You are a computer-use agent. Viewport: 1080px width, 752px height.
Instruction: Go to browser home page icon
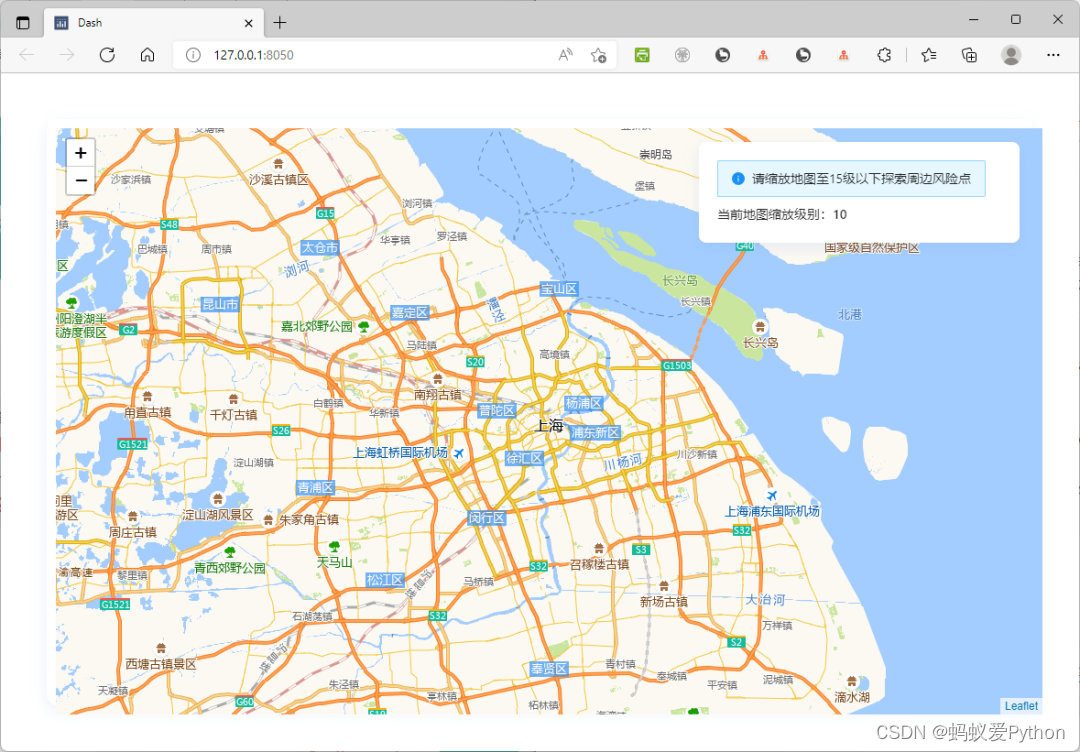tap(147, 55)
